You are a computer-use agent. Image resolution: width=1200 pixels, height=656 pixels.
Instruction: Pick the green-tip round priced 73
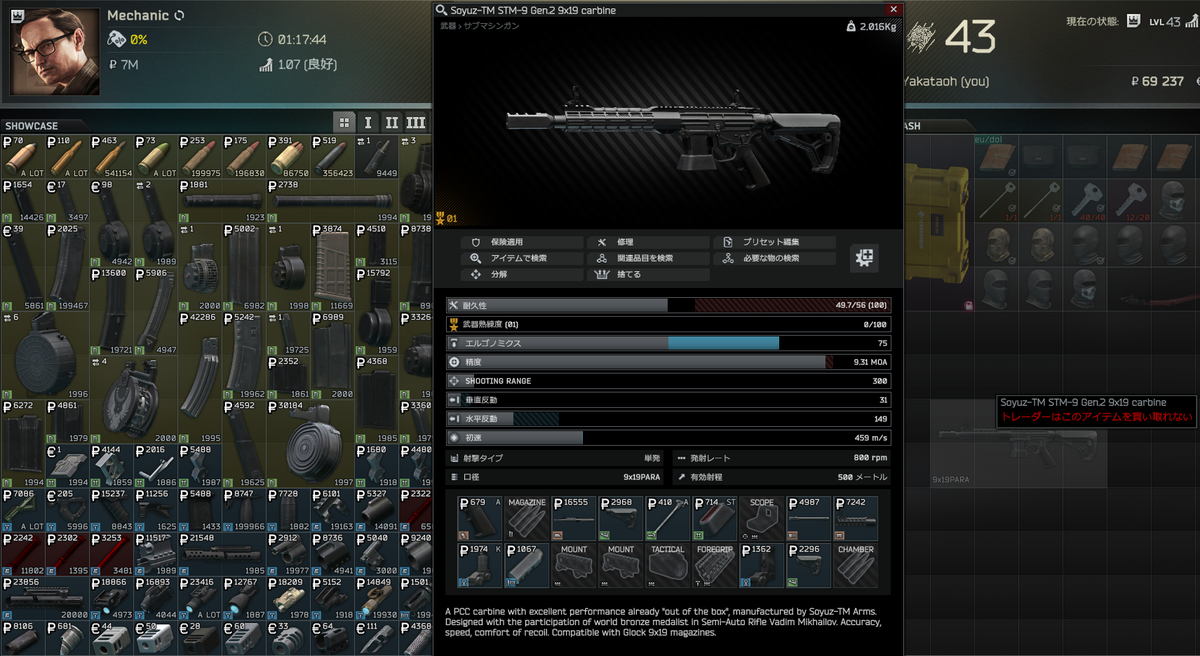[155, 156]
